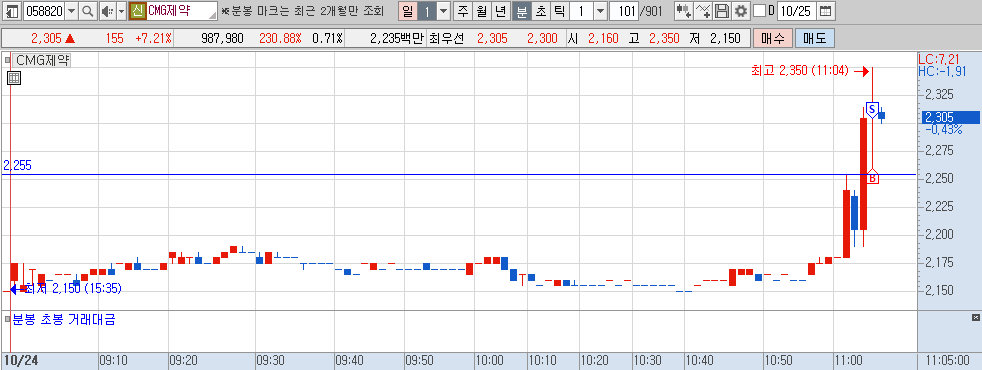Expand the speaker options dropdown arrow
The height and width of the screenshot is (370, 982).
121,11
